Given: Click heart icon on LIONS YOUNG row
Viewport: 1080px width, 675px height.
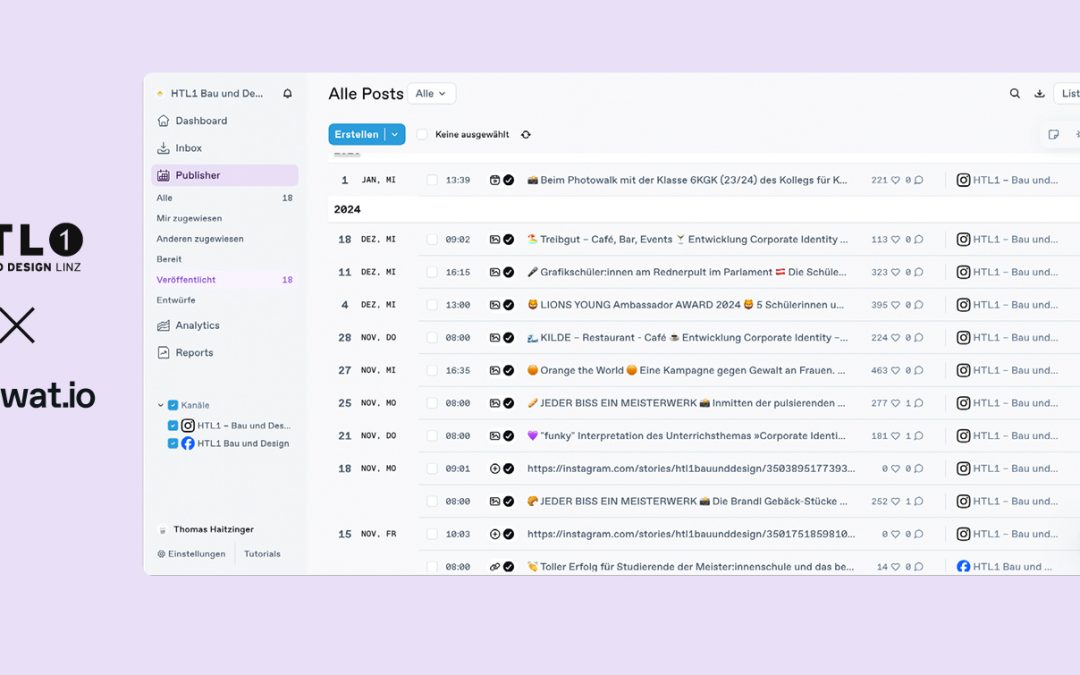Looking at the screenshot, I should 895,305.
